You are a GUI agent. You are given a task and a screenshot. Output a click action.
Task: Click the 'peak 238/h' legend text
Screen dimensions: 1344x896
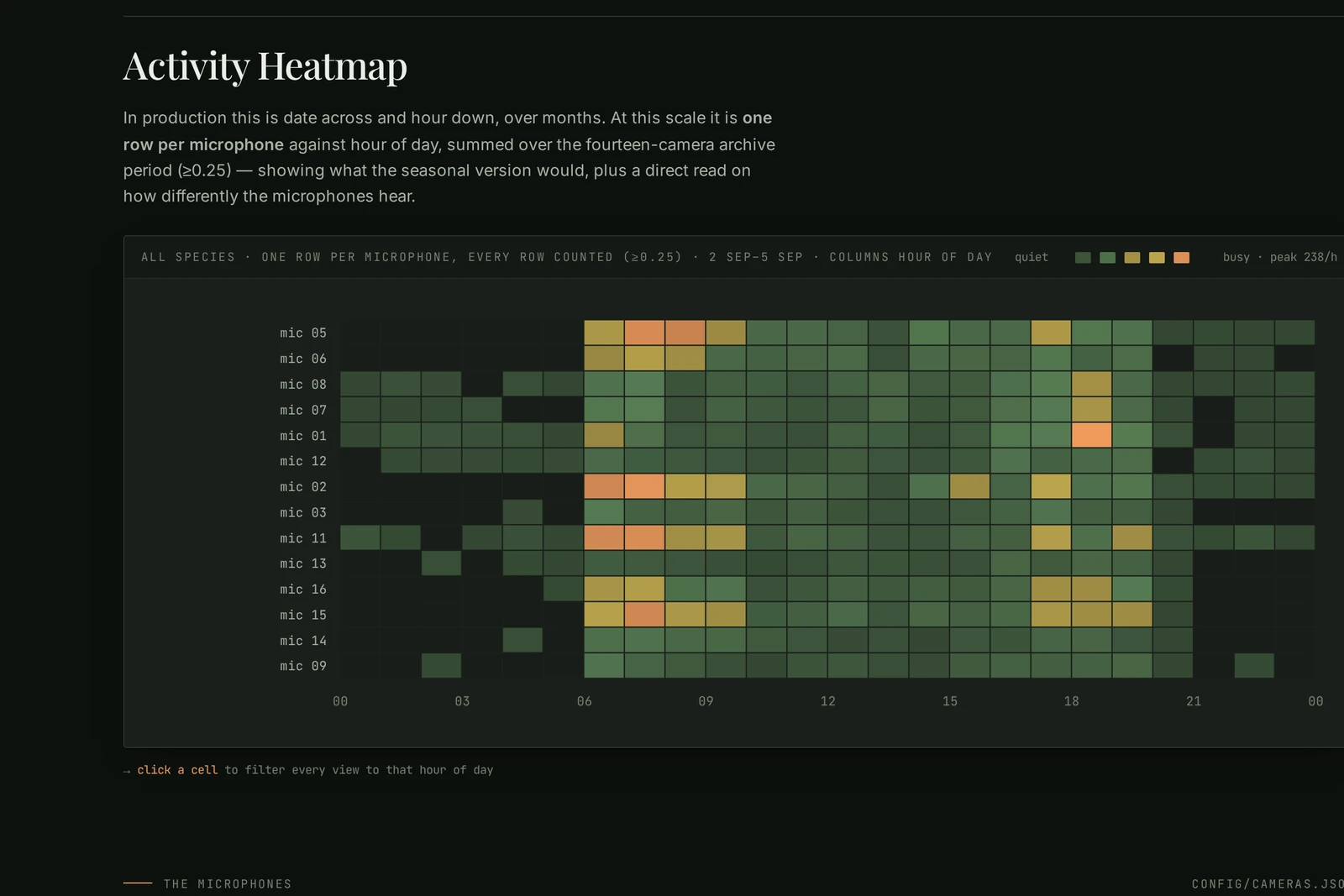(1303, 257)
